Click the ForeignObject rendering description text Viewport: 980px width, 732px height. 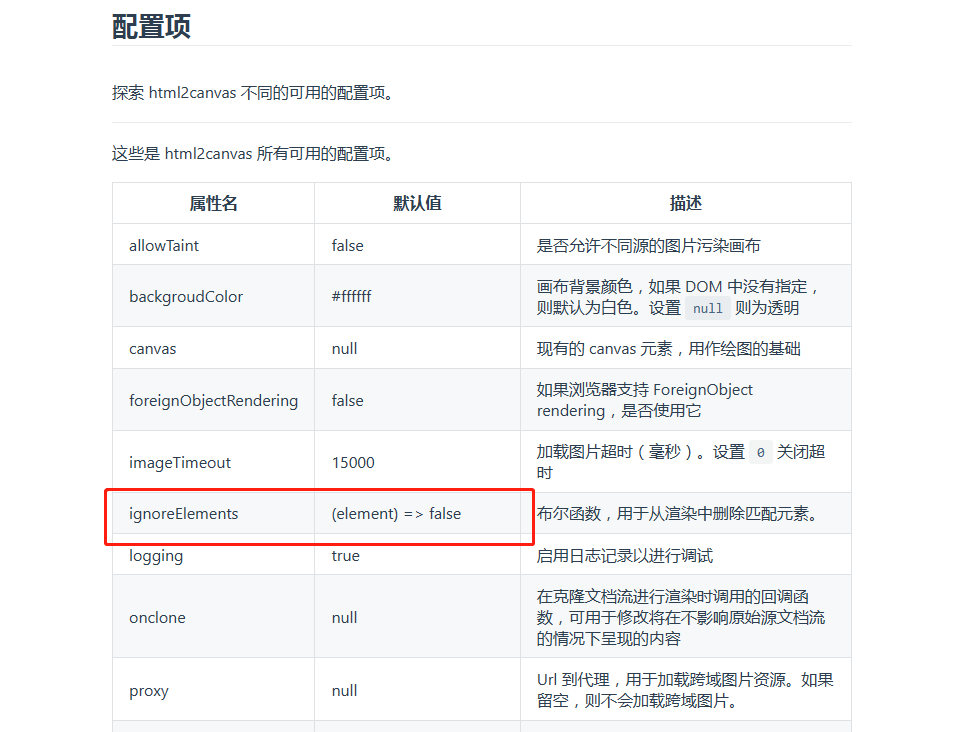(x=644, y=400)
